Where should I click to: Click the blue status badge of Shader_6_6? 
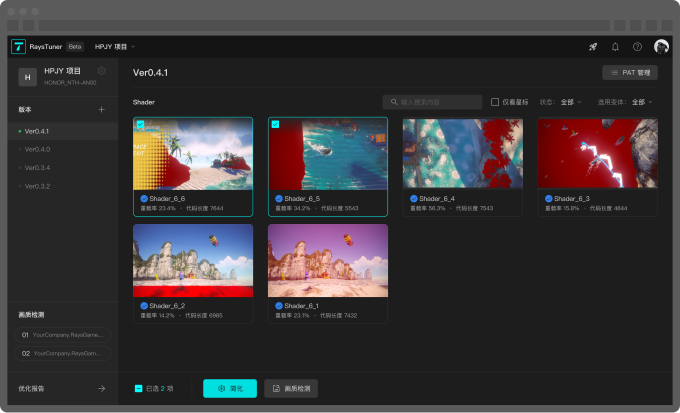(x=144, y=199)
